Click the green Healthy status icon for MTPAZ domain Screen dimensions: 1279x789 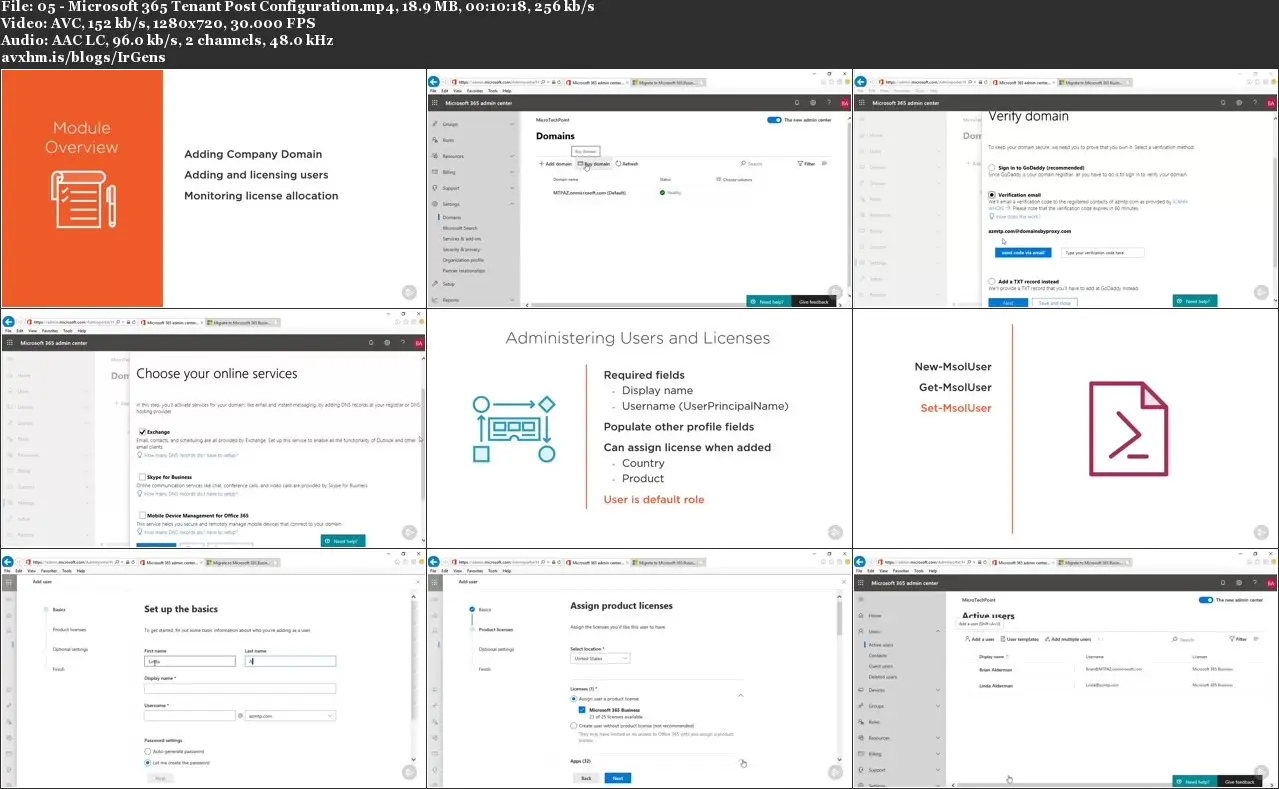[x=662, y=192]
